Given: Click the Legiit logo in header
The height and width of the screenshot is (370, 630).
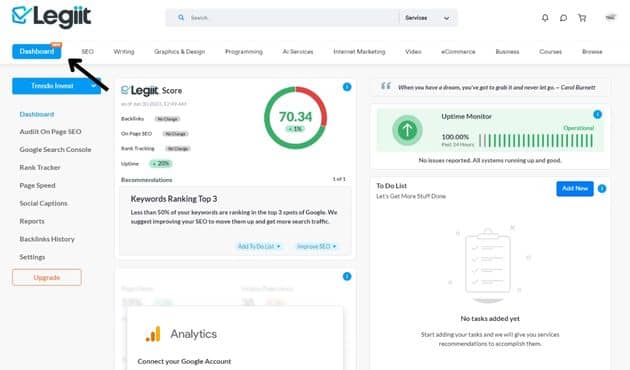Looking at the screenshot, I should click(51, 17).
